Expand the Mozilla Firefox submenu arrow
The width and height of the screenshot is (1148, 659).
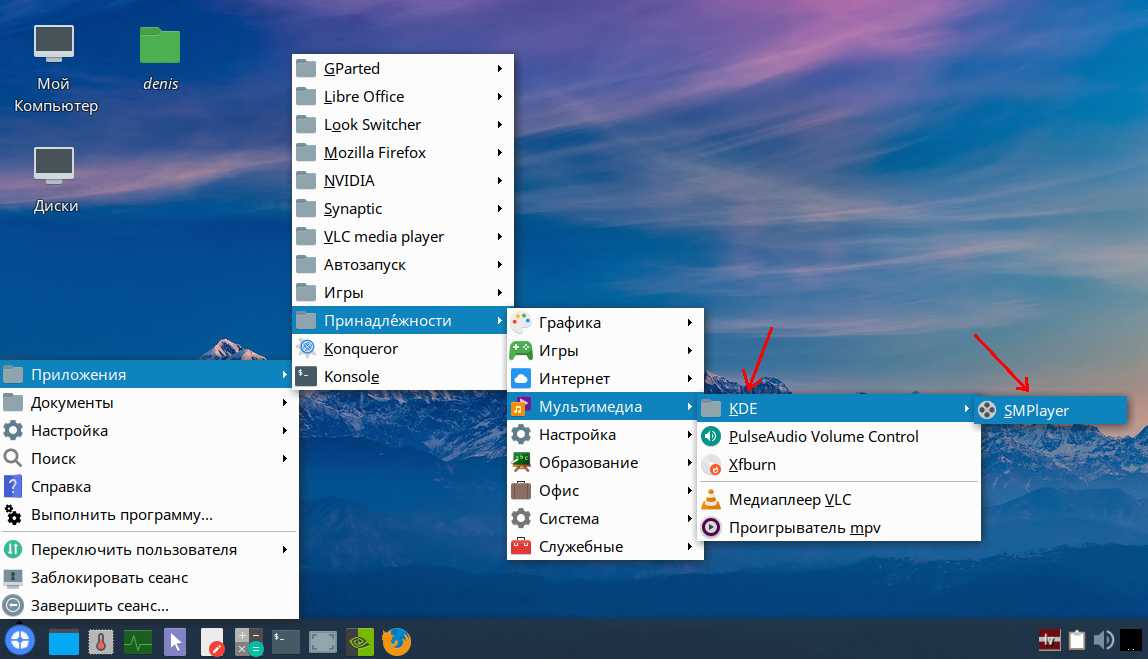499,152
